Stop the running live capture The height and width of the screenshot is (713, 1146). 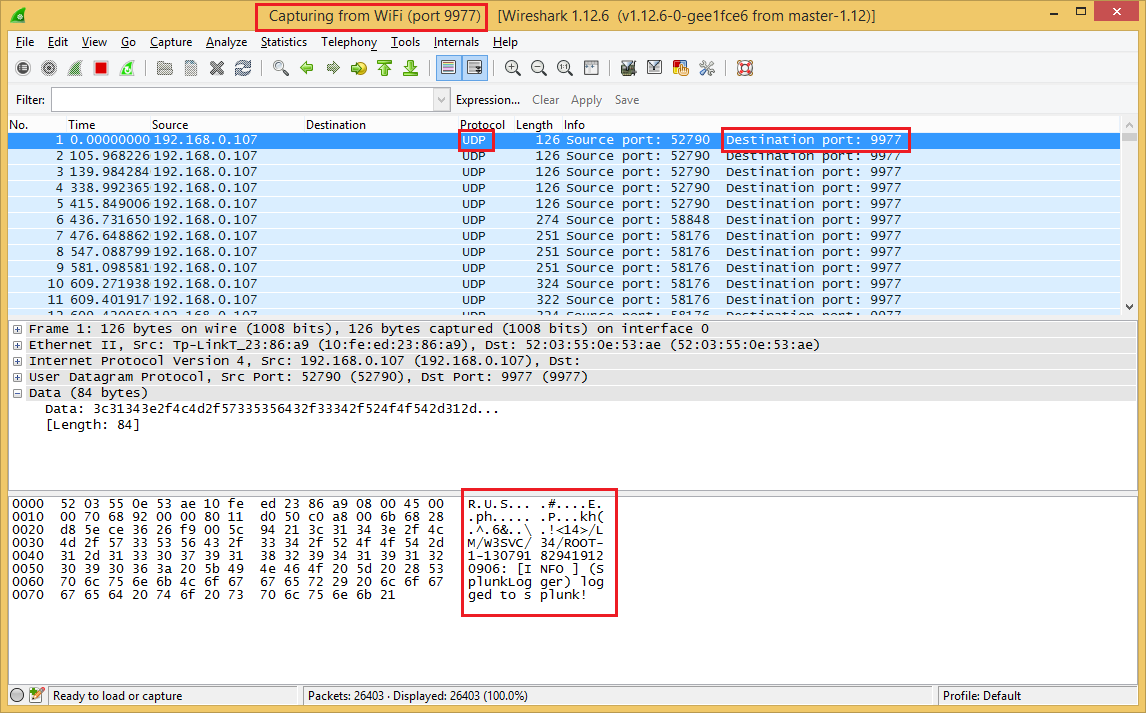coord(101,68)
